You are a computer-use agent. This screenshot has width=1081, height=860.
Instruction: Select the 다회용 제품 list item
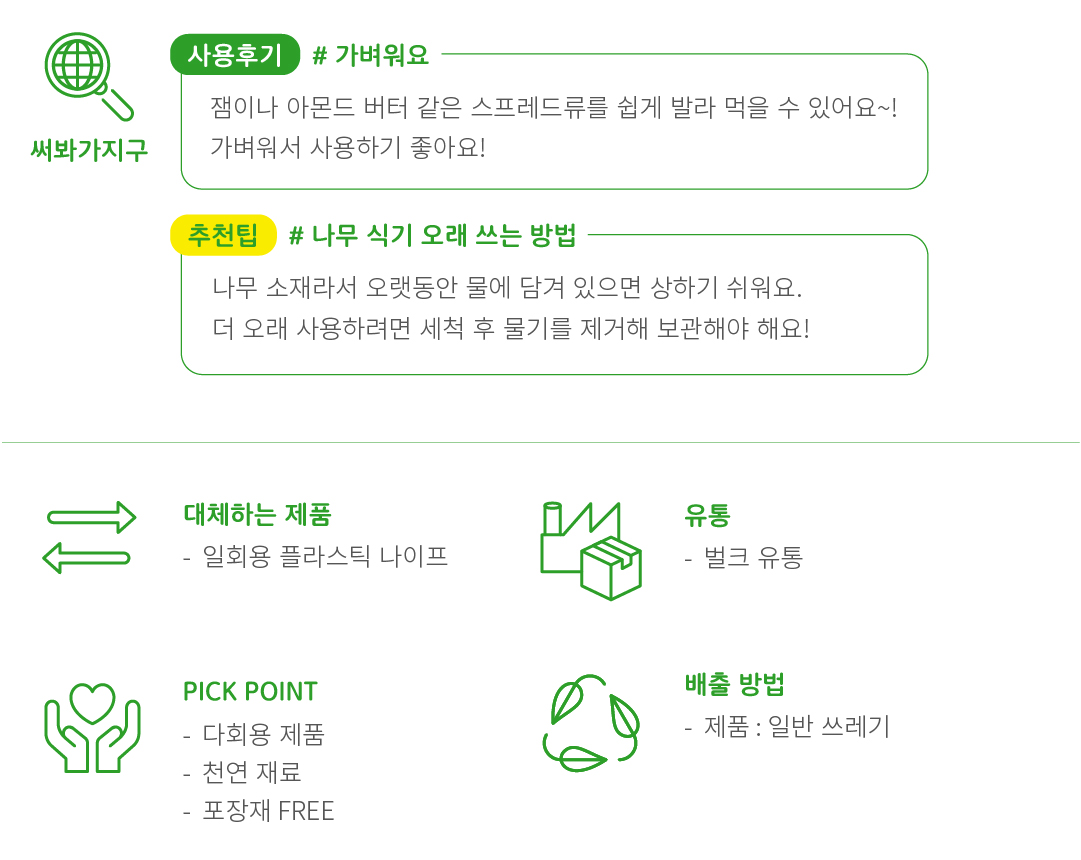click(x=263, y=735)
